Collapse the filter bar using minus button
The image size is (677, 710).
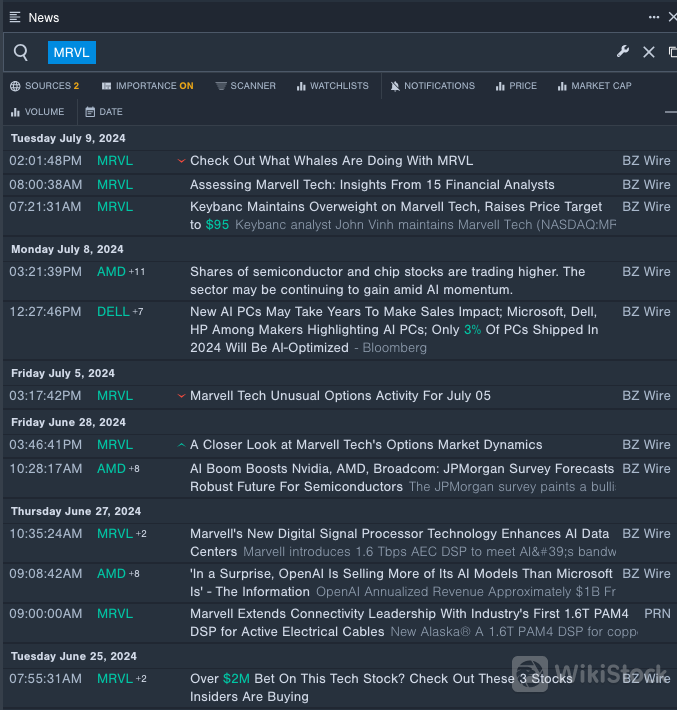pyautogui.click(x=670, y=112)
